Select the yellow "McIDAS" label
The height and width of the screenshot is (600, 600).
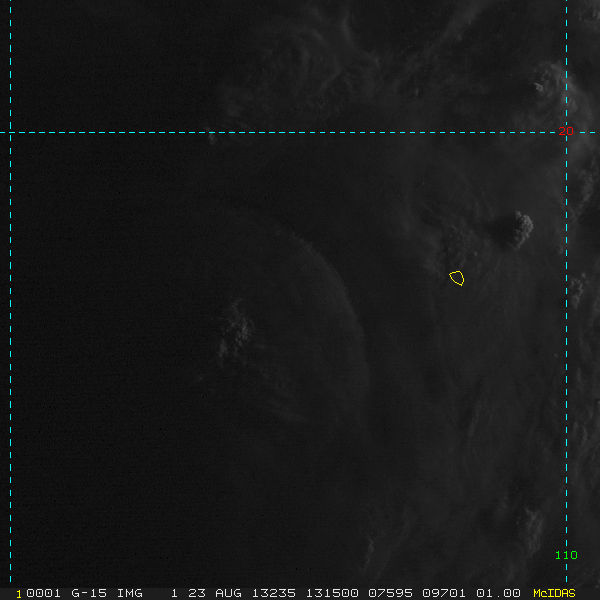pyautogui.click(x=554, y=593)
